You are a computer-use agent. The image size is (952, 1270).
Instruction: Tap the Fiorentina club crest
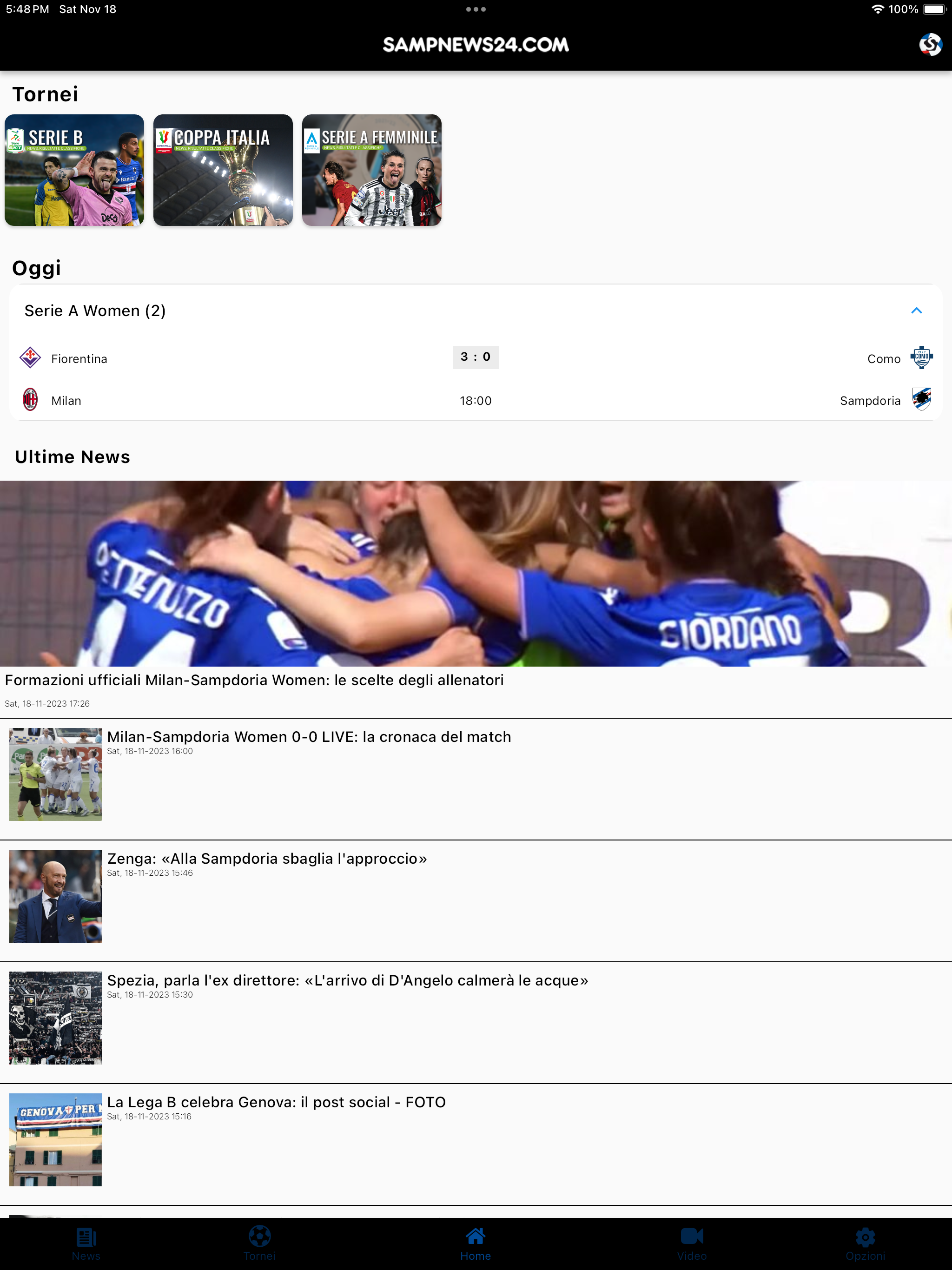click(30, 357)
